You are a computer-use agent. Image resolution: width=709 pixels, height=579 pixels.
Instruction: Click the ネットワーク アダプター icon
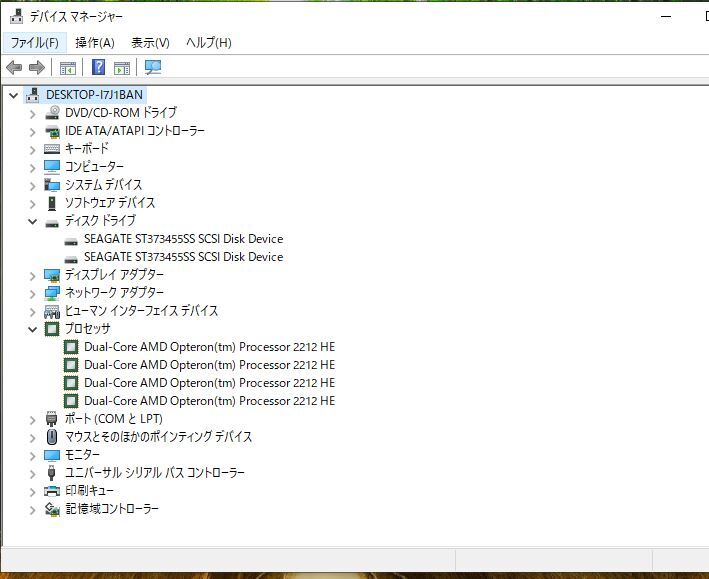(52, 293)
